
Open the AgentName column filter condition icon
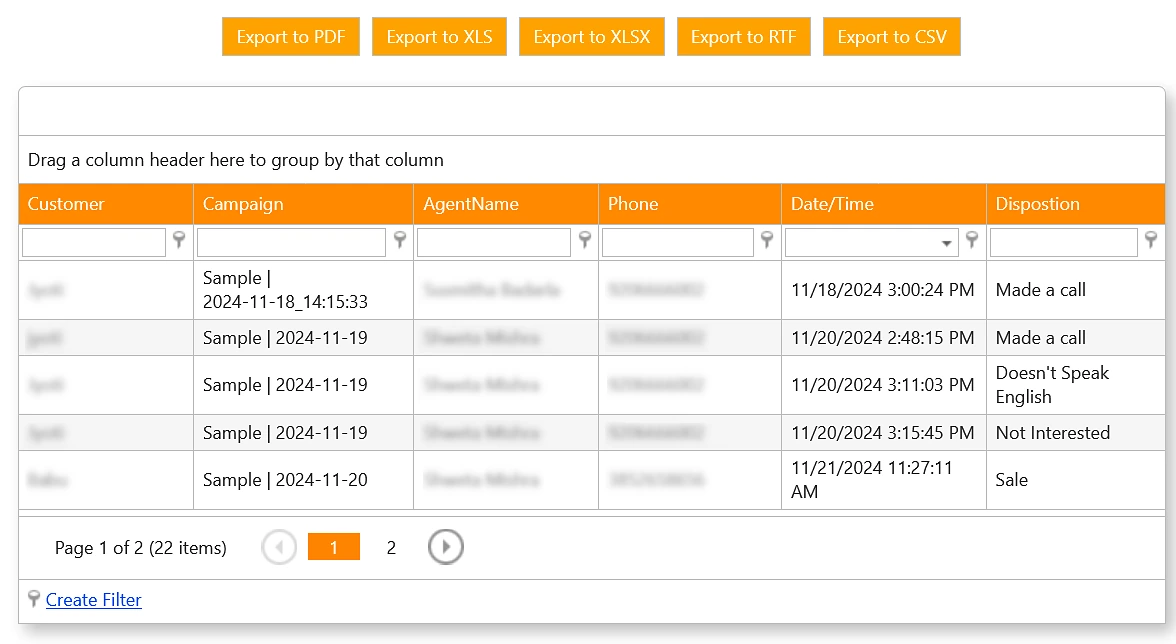click(x=585, y=240)
